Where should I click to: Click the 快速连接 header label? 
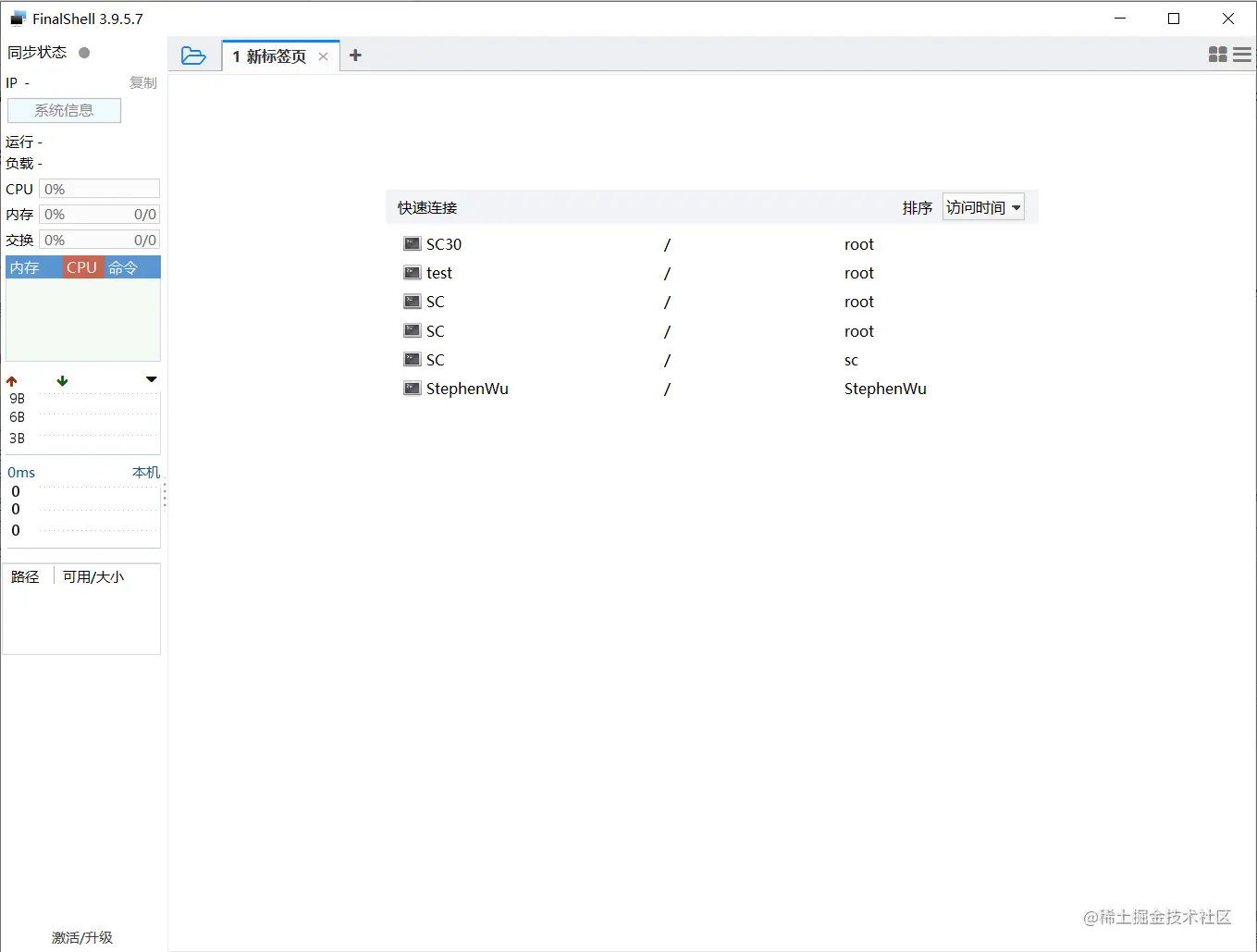point(427,207)
